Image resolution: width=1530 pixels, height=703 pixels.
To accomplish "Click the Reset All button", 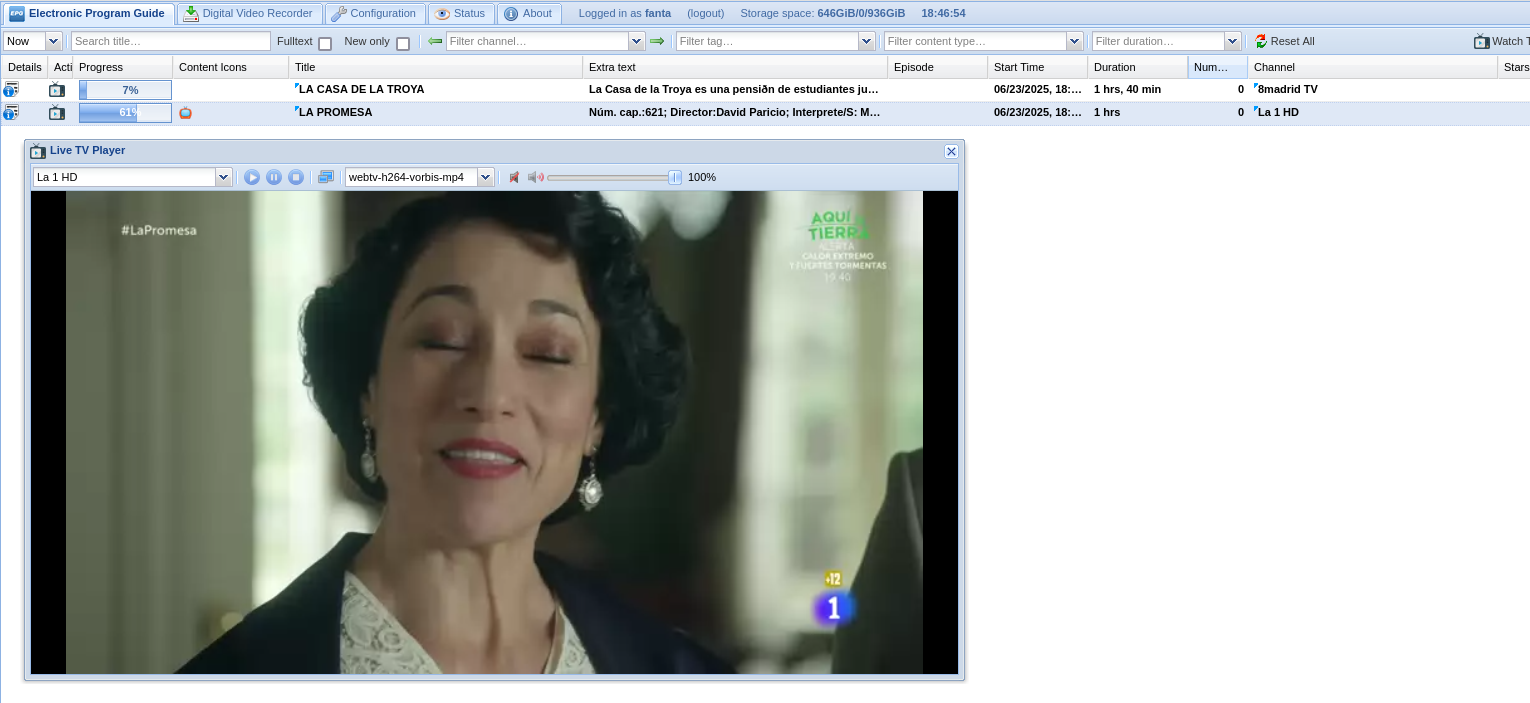I will point(1285,41).
